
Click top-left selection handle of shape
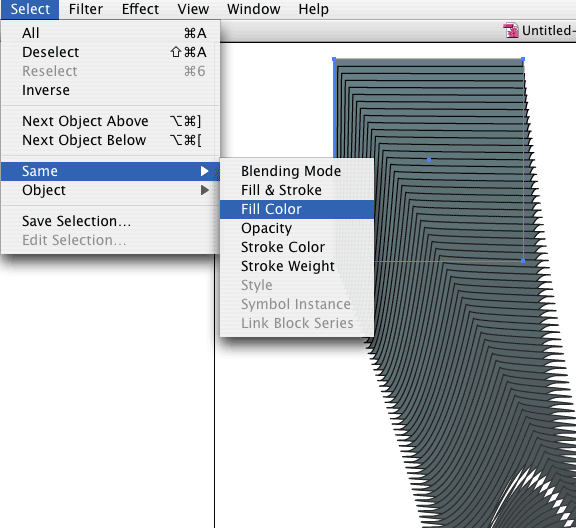(334, 59)
